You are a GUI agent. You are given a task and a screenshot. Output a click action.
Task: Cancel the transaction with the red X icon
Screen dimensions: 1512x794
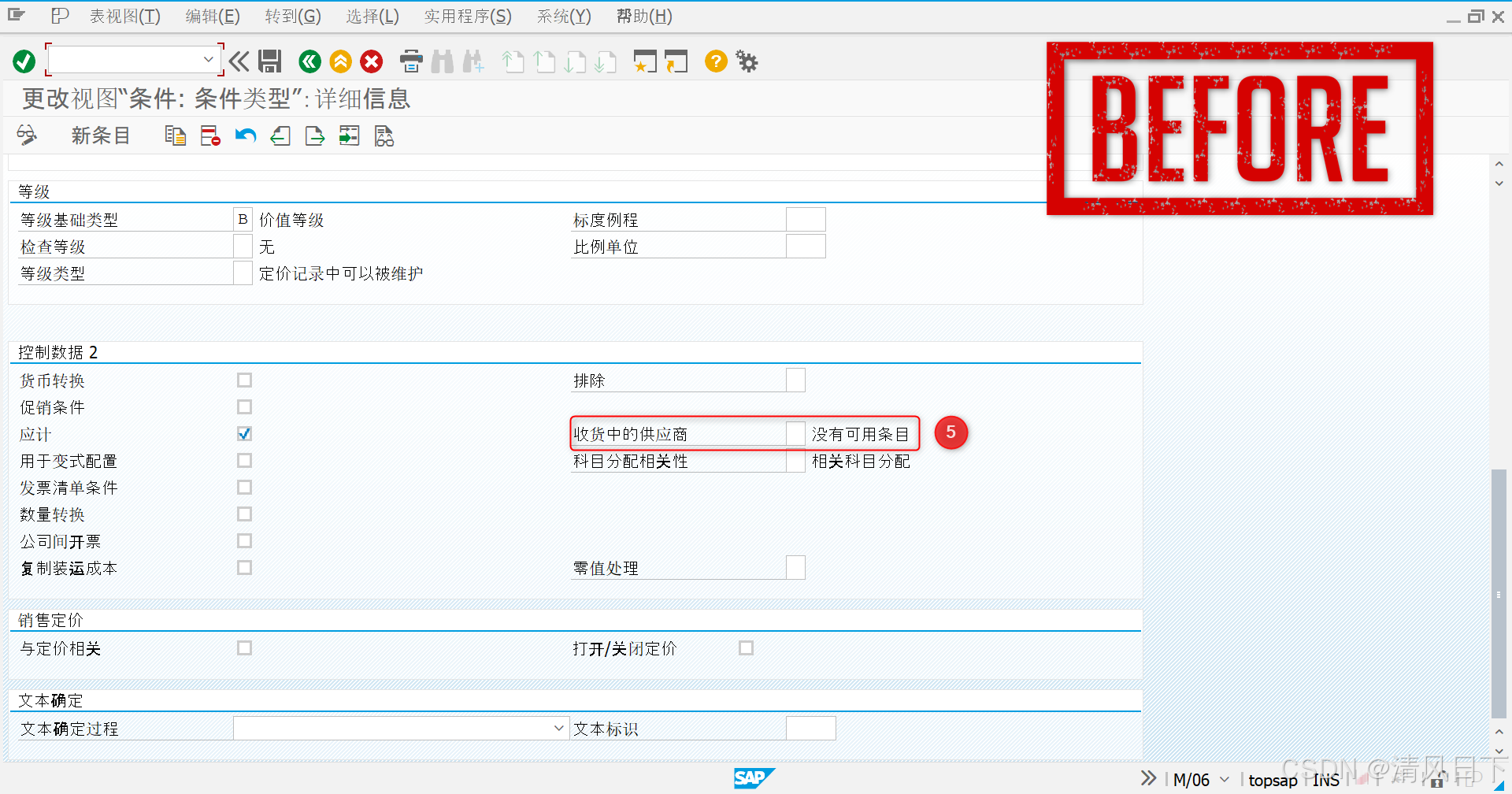pos(371,61)
